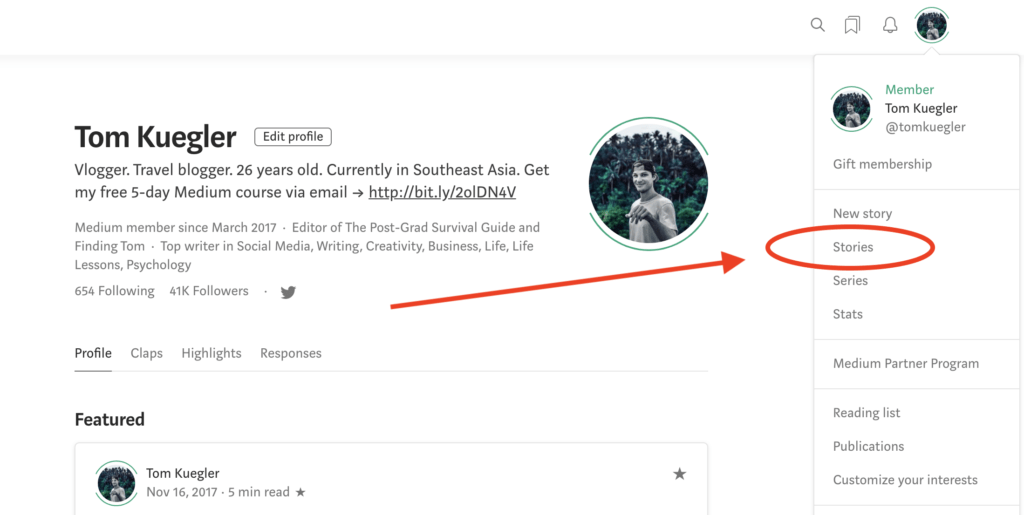Click Gift membership in menu

coord(882,164)
